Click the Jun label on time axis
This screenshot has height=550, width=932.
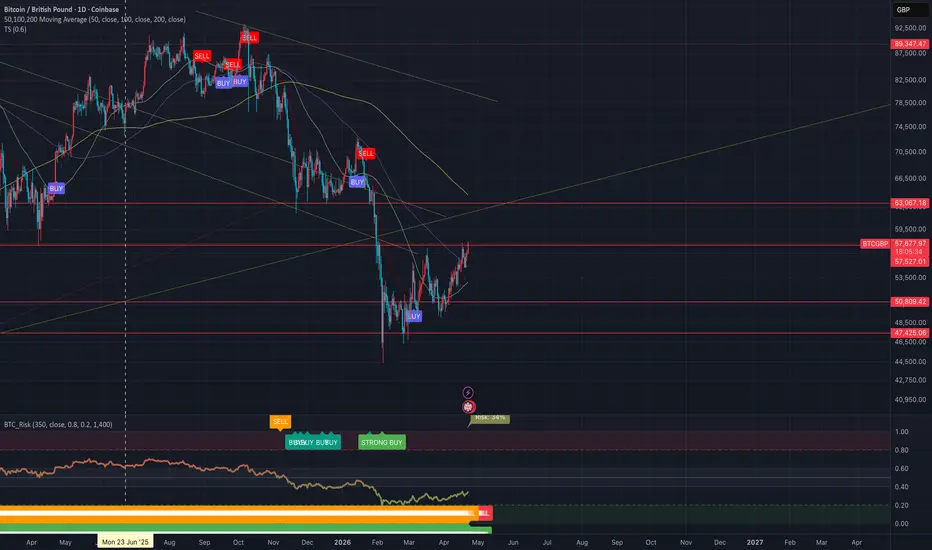tap(513, 542)
